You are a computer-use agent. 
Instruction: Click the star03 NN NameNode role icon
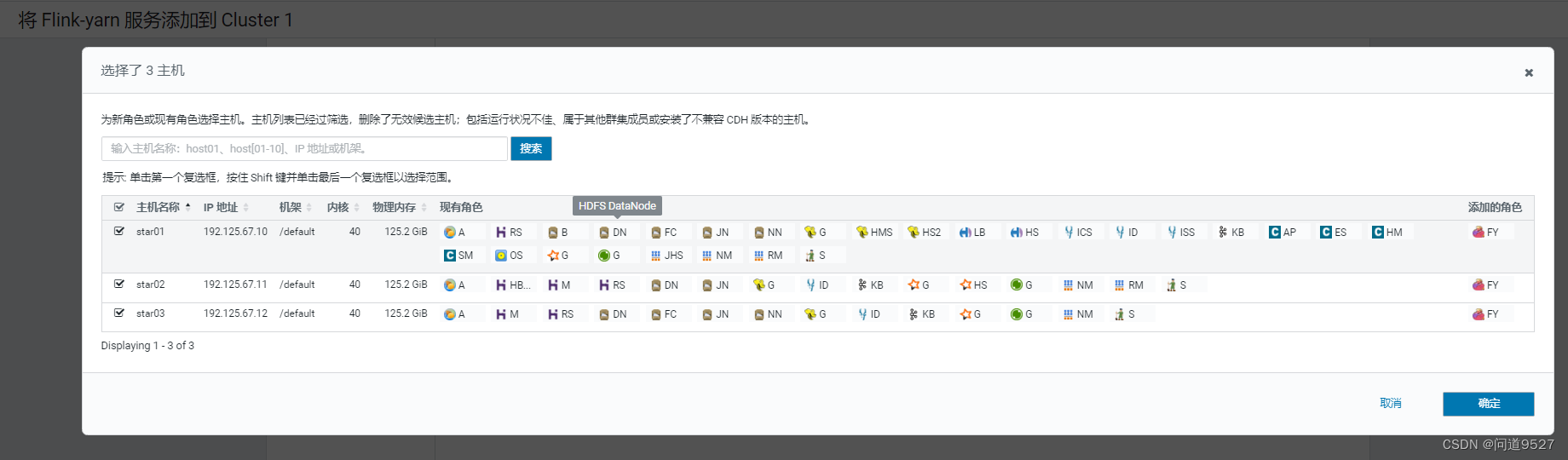[758, 313]
